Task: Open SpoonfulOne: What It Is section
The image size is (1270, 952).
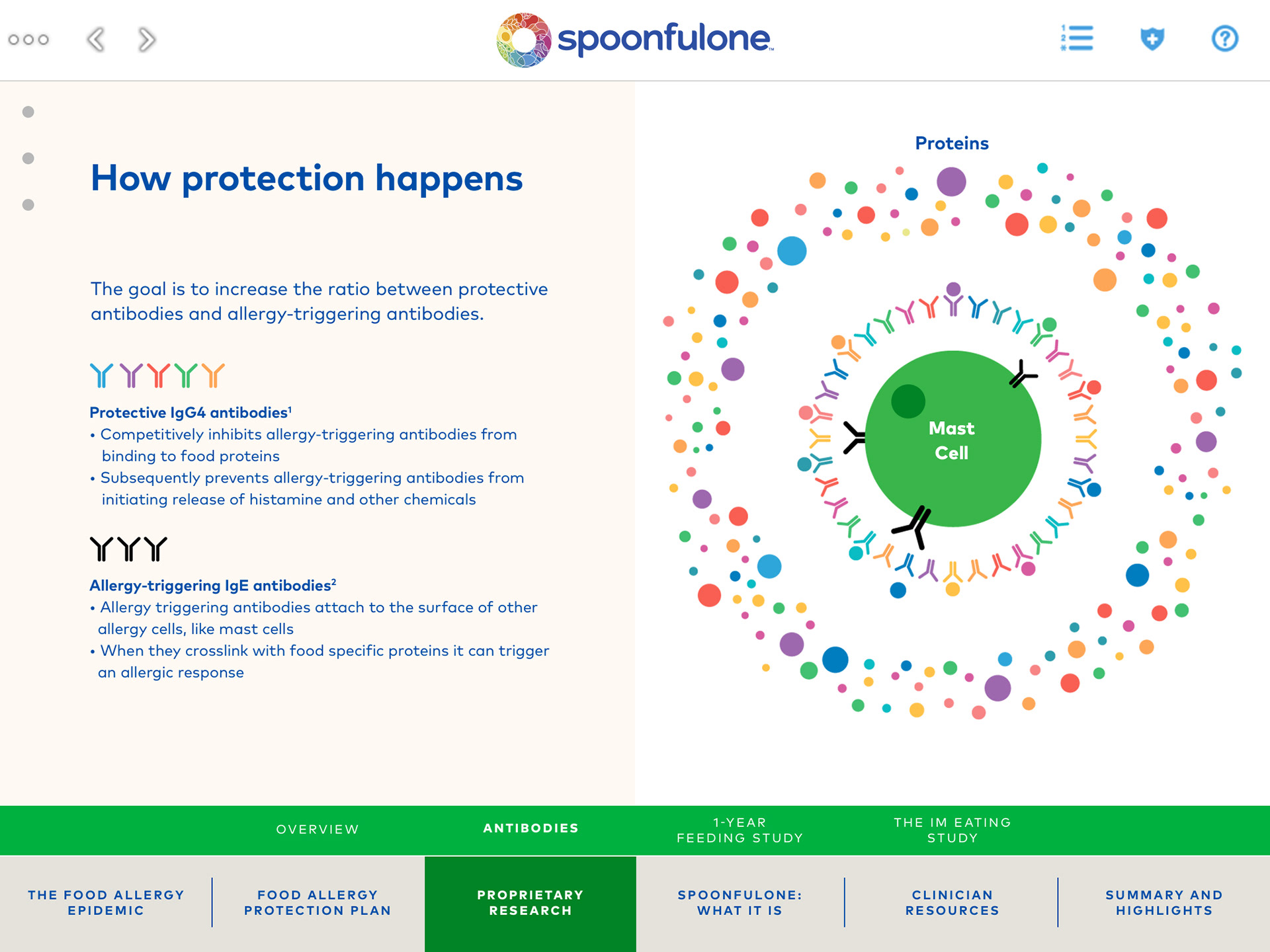Action: click(x=740, y=902)
